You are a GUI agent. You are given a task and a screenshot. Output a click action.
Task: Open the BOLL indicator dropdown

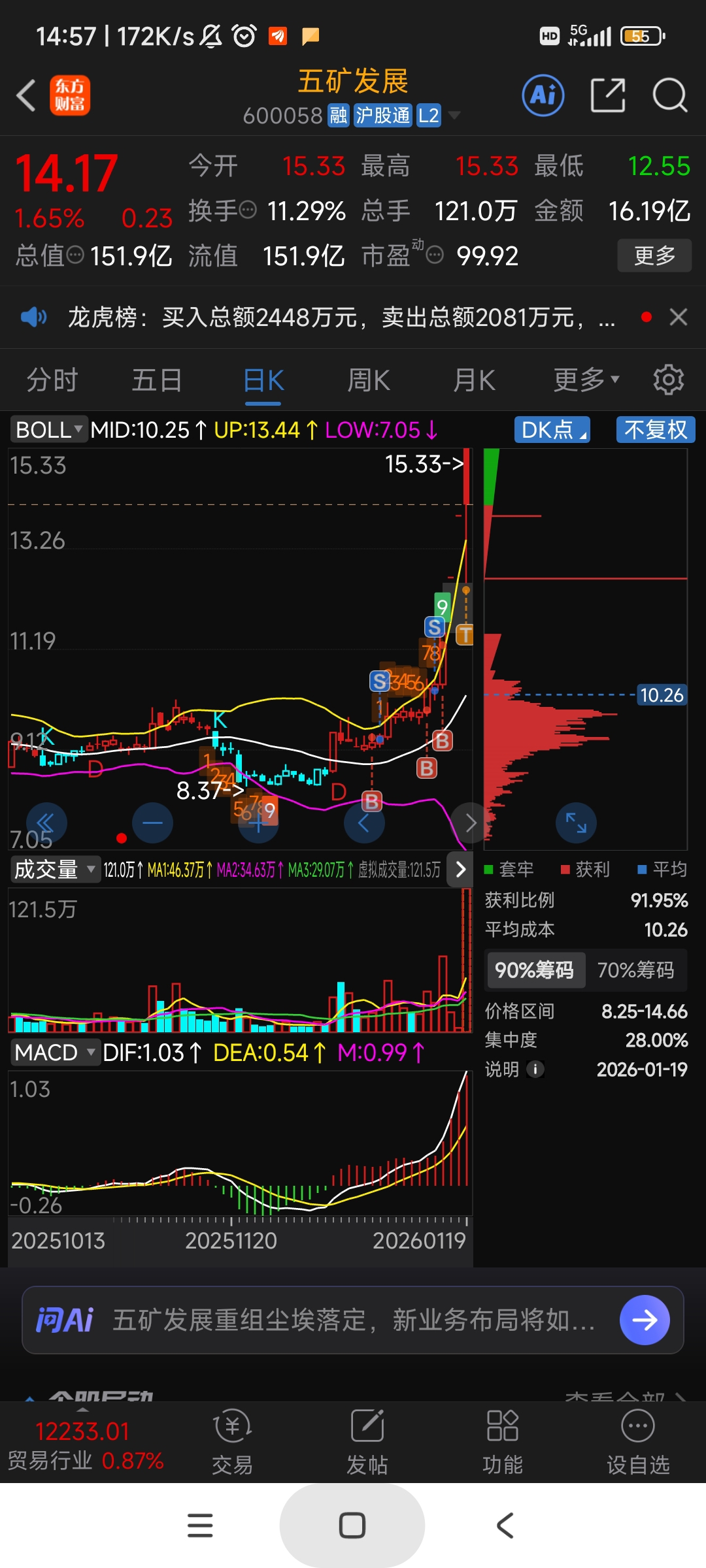click(49, 430)
